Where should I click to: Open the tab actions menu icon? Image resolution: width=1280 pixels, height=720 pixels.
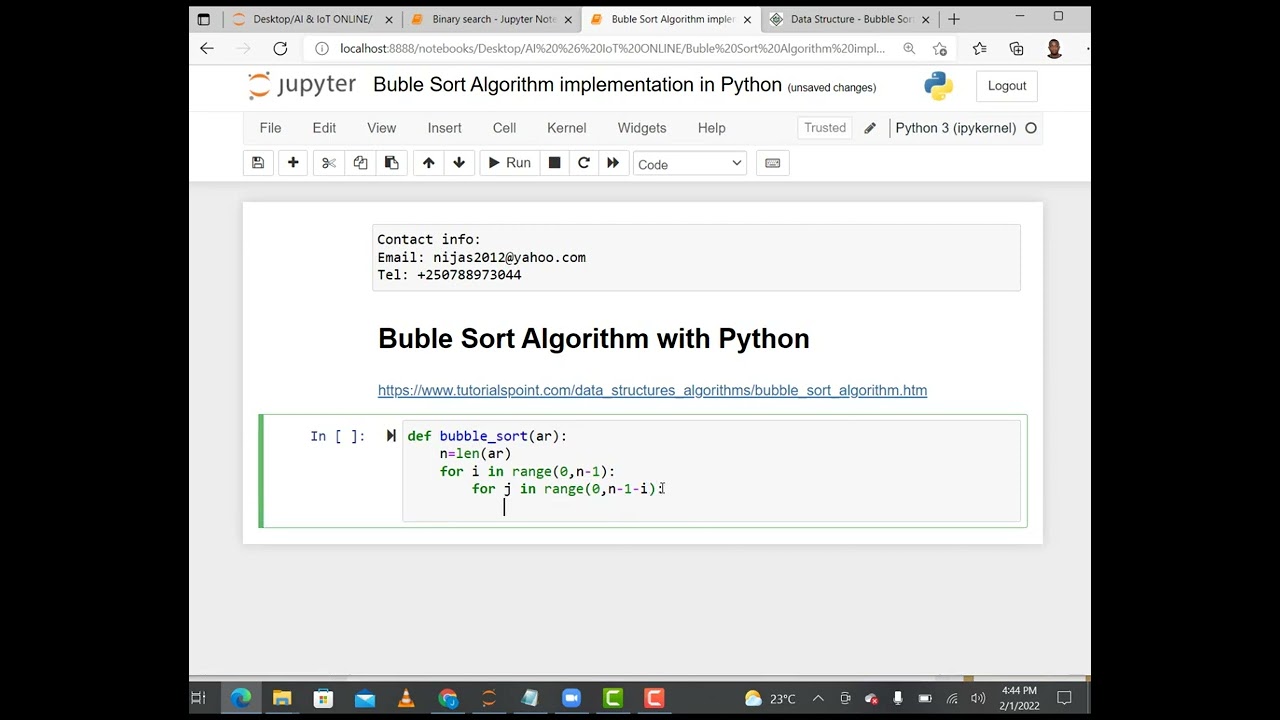click(x=204, y=19)
